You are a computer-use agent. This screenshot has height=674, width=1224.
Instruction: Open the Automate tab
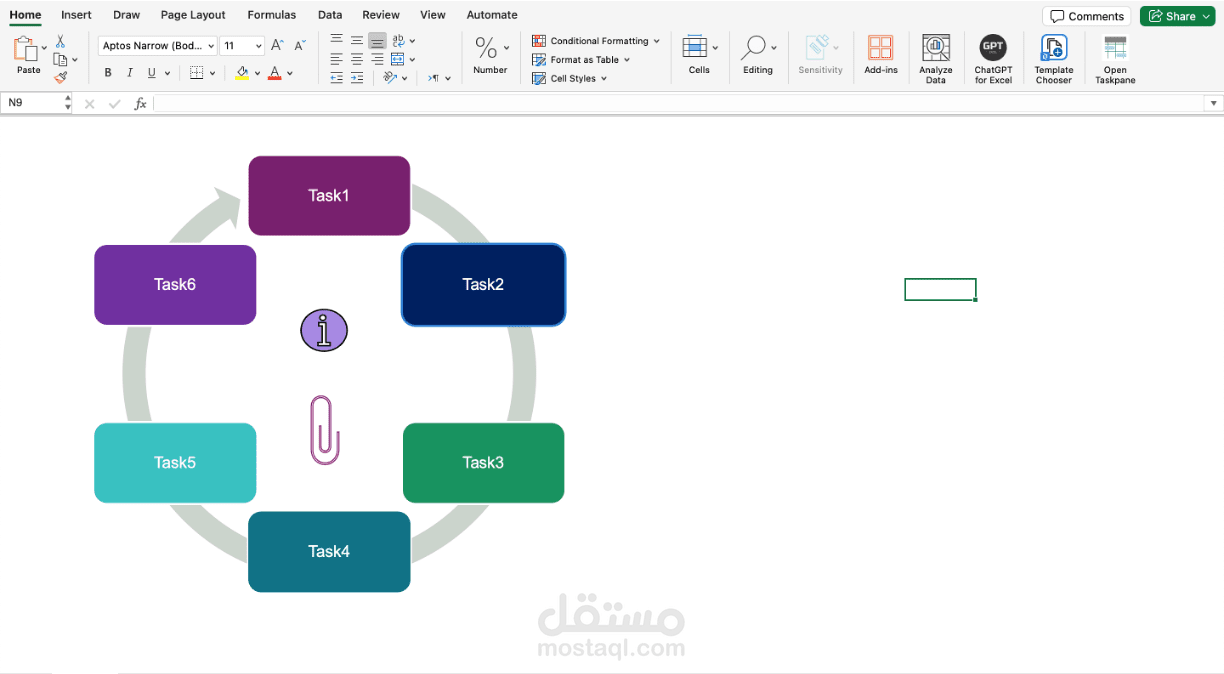[492, 15]
